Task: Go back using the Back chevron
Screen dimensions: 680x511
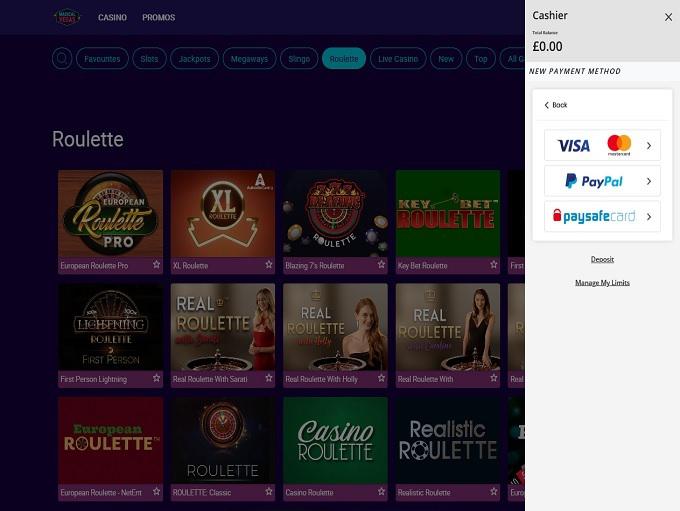Action: tap(556, 105)
